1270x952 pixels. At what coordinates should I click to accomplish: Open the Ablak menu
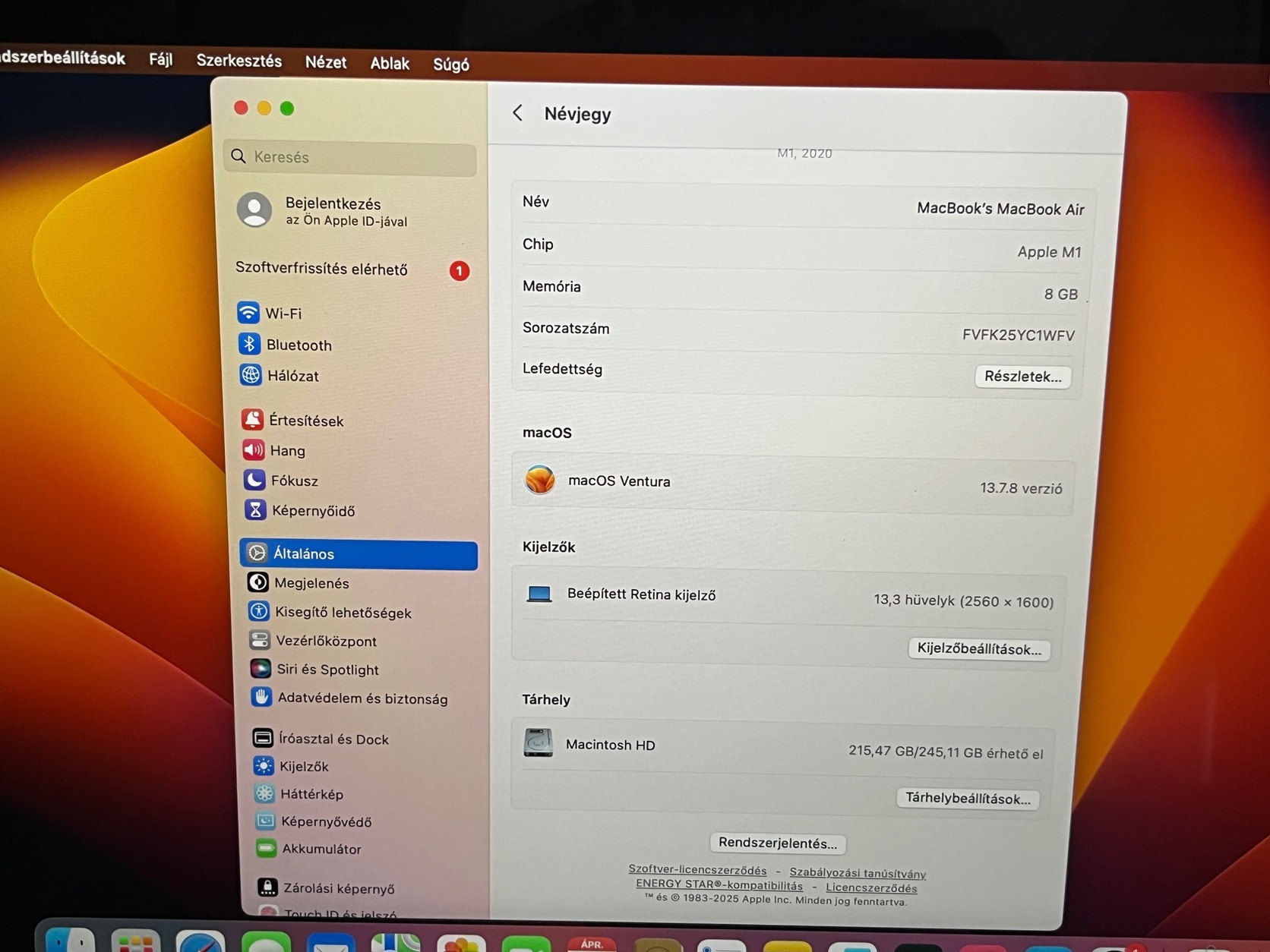pyautogui.click(x=390, y=64)
